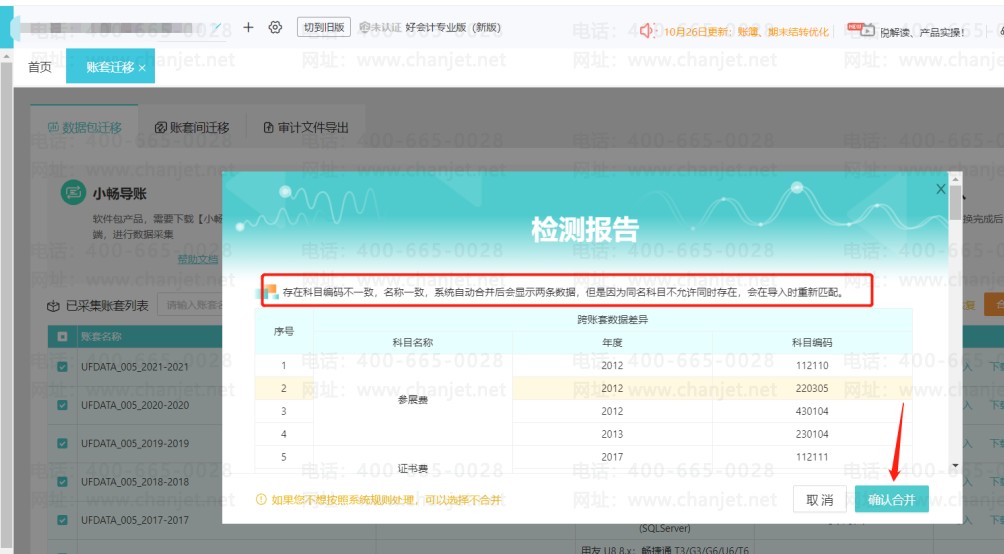Open the 账套间迁移 tab

(192, 127)
